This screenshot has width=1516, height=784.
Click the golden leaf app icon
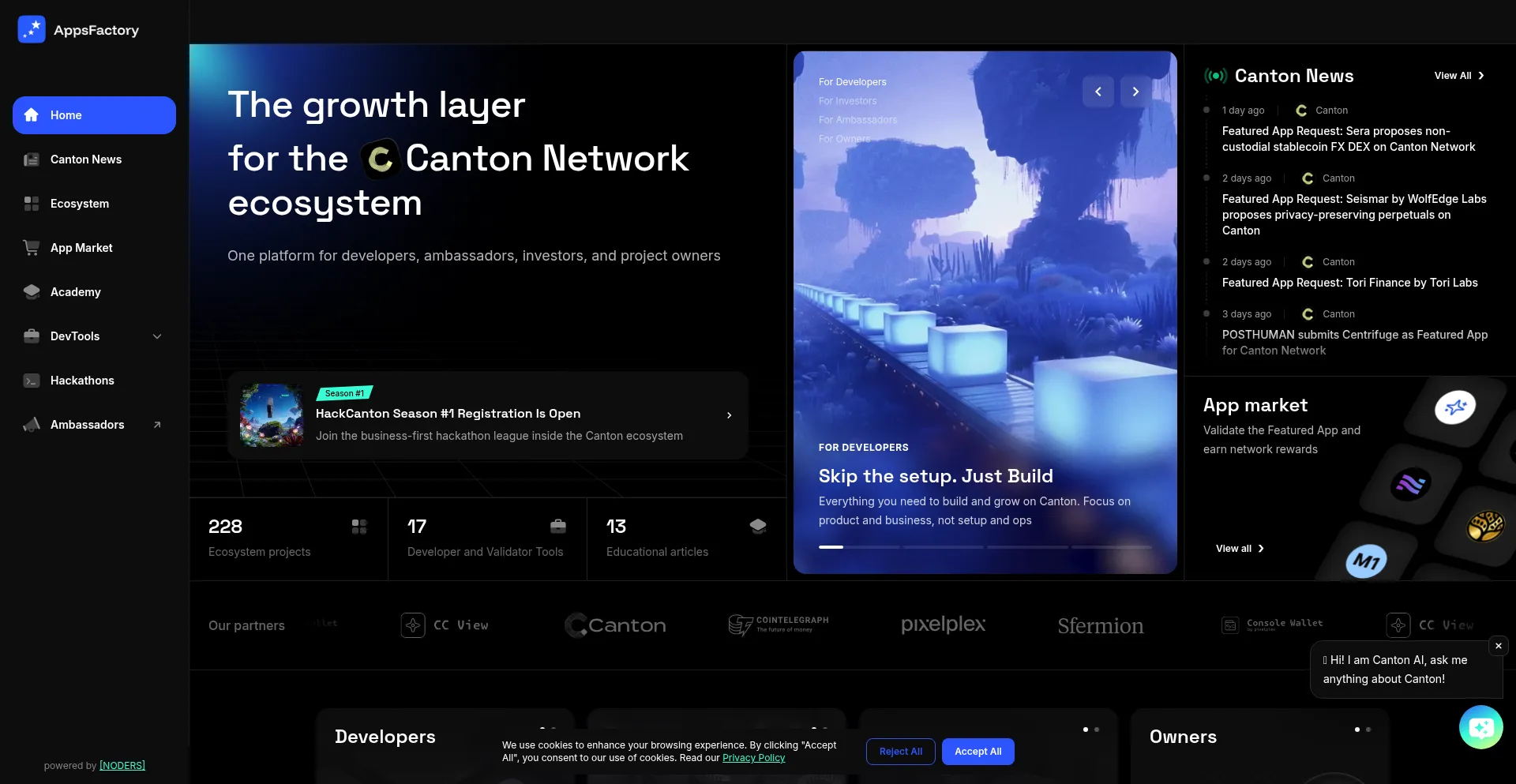coord(1485,526)
